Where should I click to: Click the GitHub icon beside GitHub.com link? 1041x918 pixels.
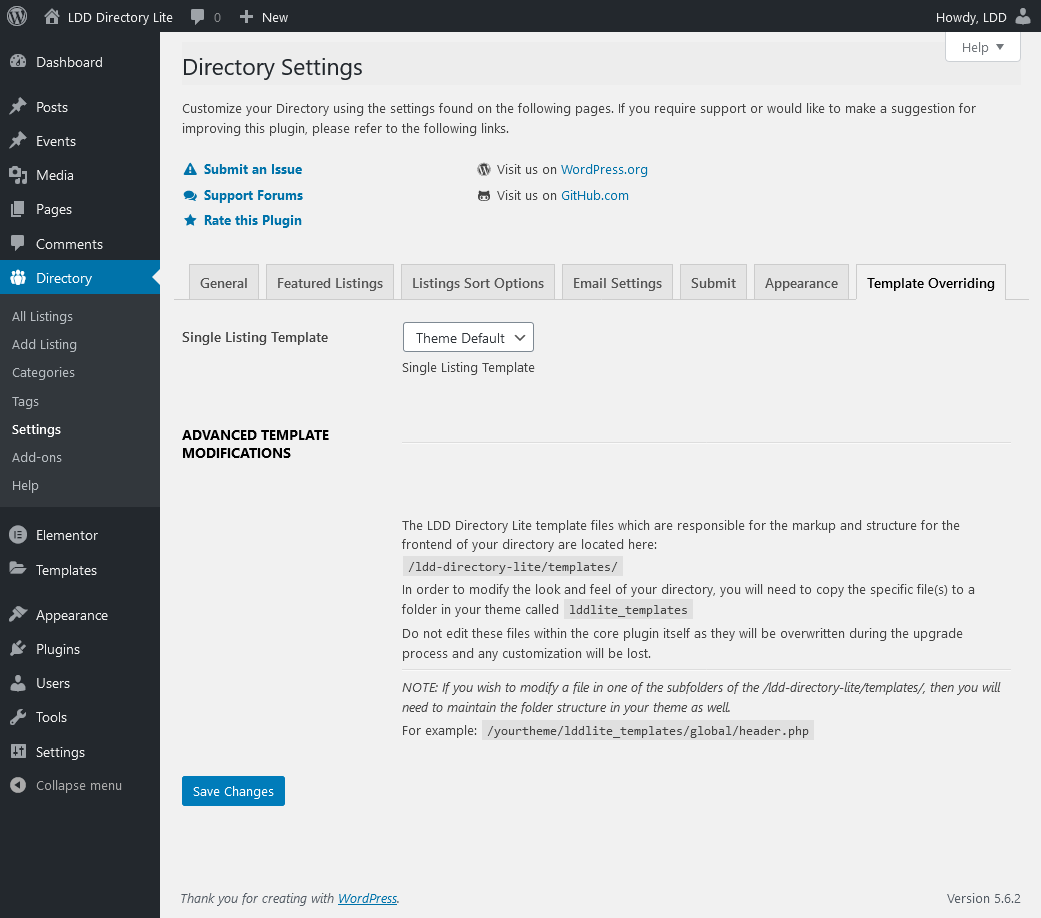(x=483, y=195)
